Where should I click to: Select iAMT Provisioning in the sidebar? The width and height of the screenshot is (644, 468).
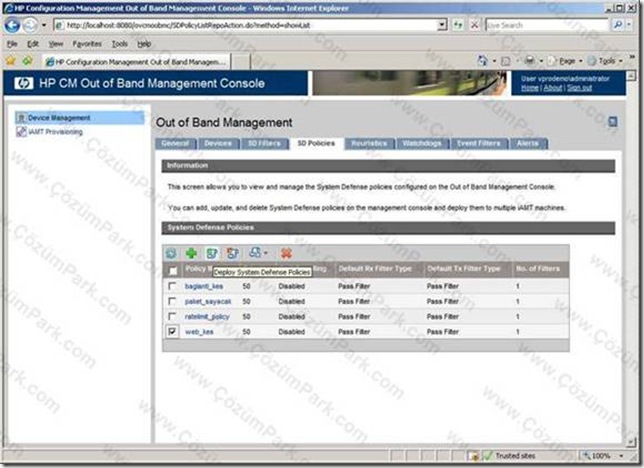click(55, 131)
